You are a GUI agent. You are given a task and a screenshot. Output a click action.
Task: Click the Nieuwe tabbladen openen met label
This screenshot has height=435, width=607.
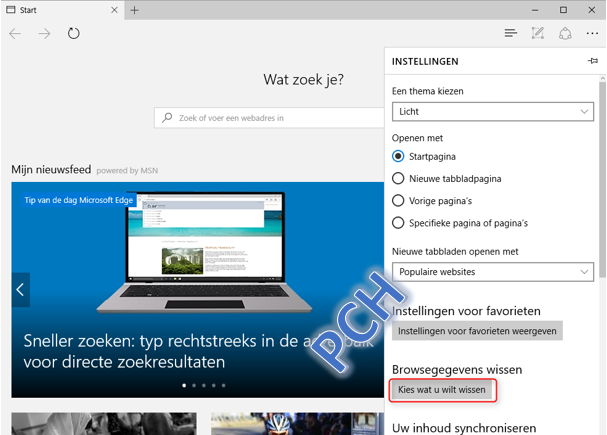coord(455,252)
